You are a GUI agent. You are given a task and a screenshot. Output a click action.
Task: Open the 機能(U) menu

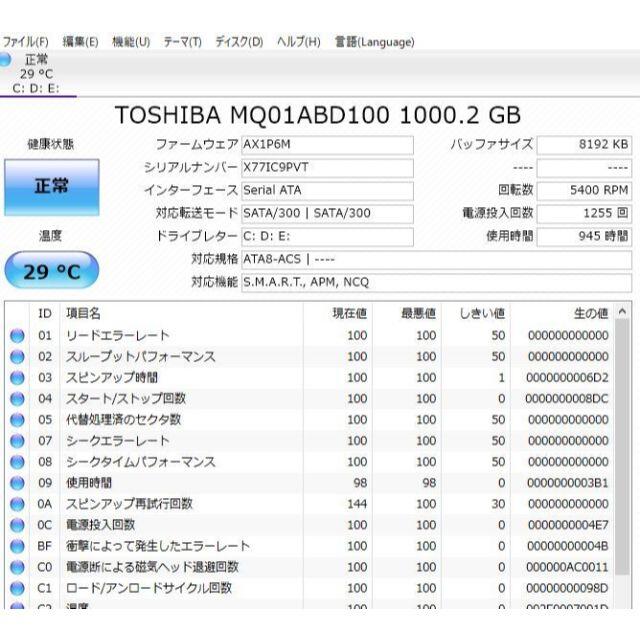pos(131,42)
